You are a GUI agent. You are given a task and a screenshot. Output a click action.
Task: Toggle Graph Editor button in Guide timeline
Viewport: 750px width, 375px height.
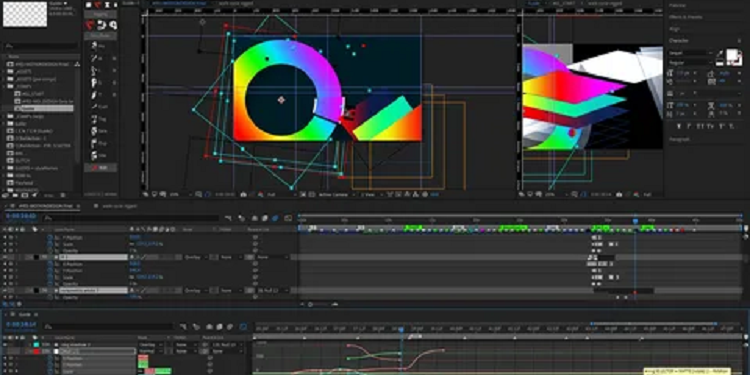pos(243,327)
